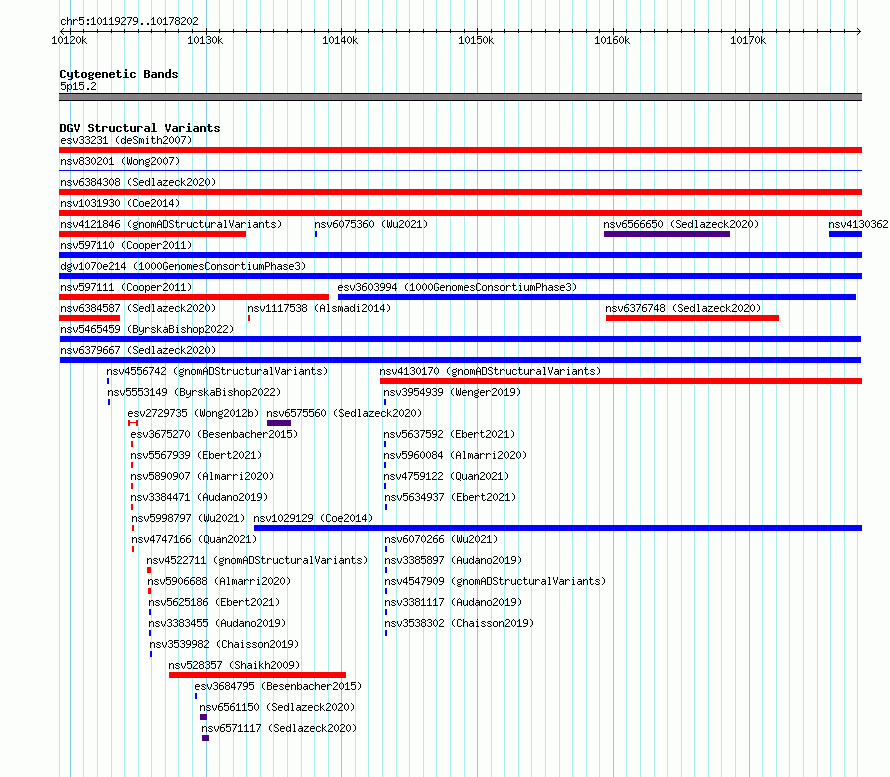Click nsv5634937 (Ebert2021) label

coord(450,497)
